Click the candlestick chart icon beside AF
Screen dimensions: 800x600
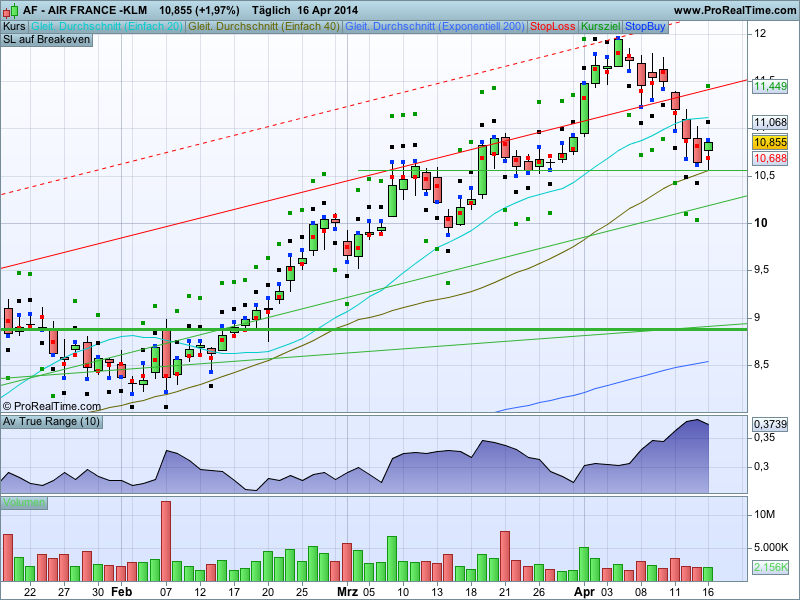tap(10, 10)
